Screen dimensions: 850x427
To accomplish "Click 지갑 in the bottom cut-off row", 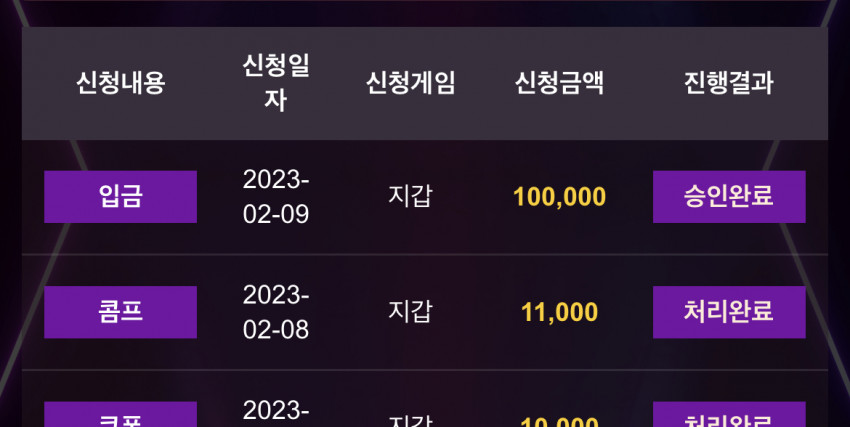I will click(x=410, y=421).
